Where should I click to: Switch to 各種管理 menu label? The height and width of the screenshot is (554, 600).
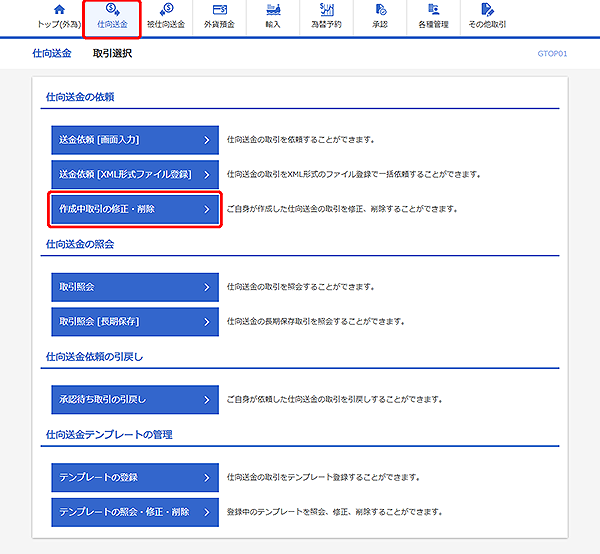(434, 24)
